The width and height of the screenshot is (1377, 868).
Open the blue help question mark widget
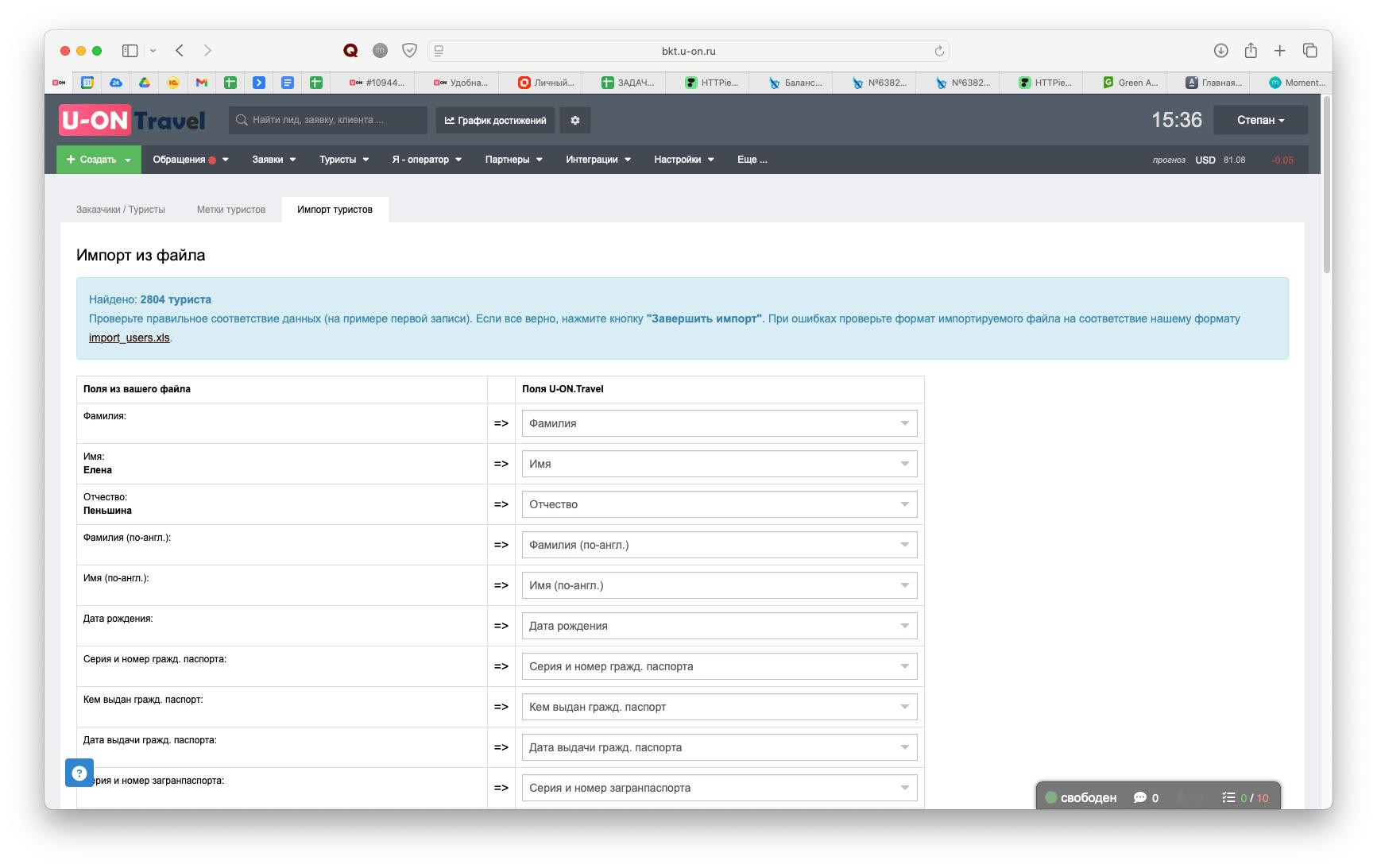click(79, 772)
